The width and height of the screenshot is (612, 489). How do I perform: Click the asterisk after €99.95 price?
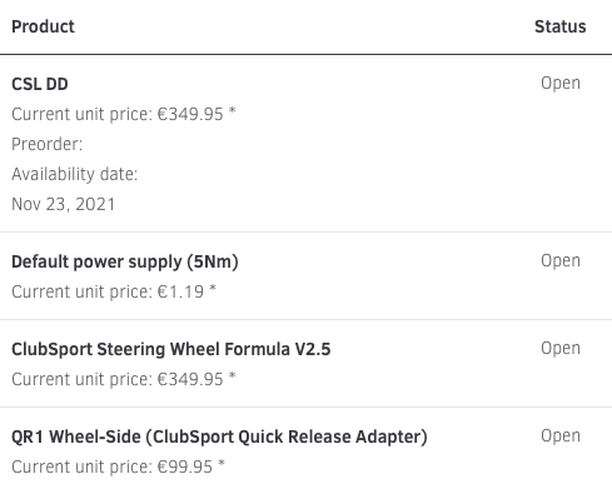pos(221,463)
